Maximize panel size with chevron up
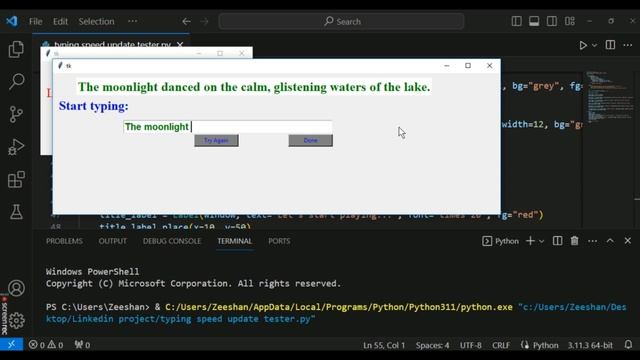Viewport: 640px width, 360px height. click(x=610, y=241)
